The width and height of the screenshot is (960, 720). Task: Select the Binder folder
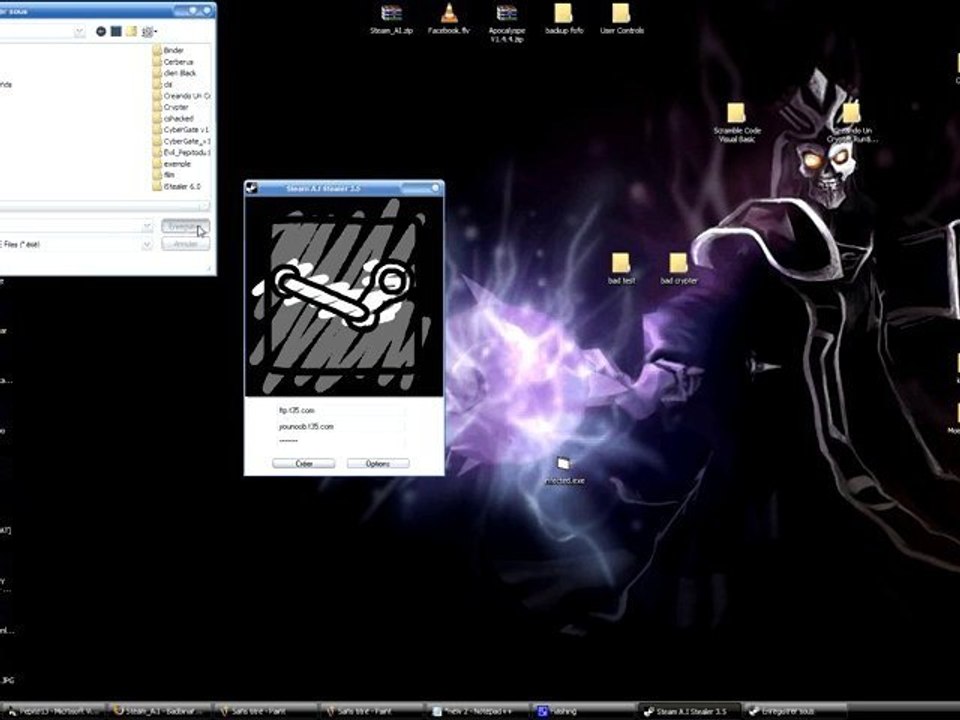168,50
